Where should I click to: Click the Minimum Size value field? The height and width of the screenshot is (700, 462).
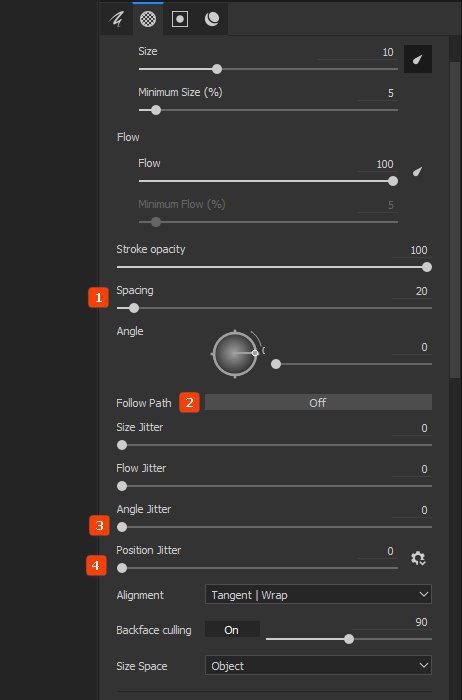pyautogui.click(x=378, y=93)
